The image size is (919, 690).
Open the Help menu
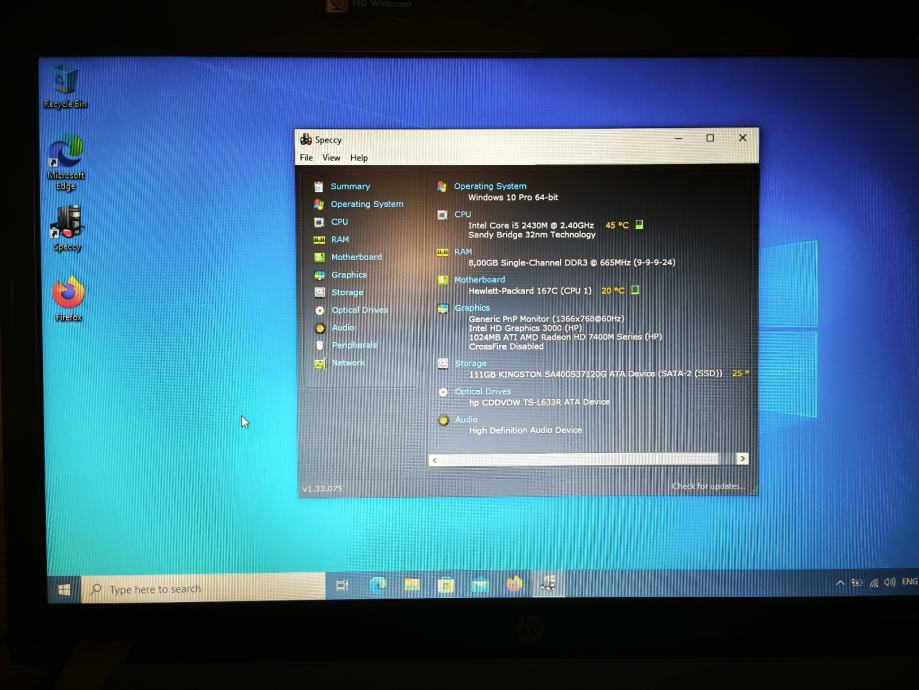pos(359,158)
